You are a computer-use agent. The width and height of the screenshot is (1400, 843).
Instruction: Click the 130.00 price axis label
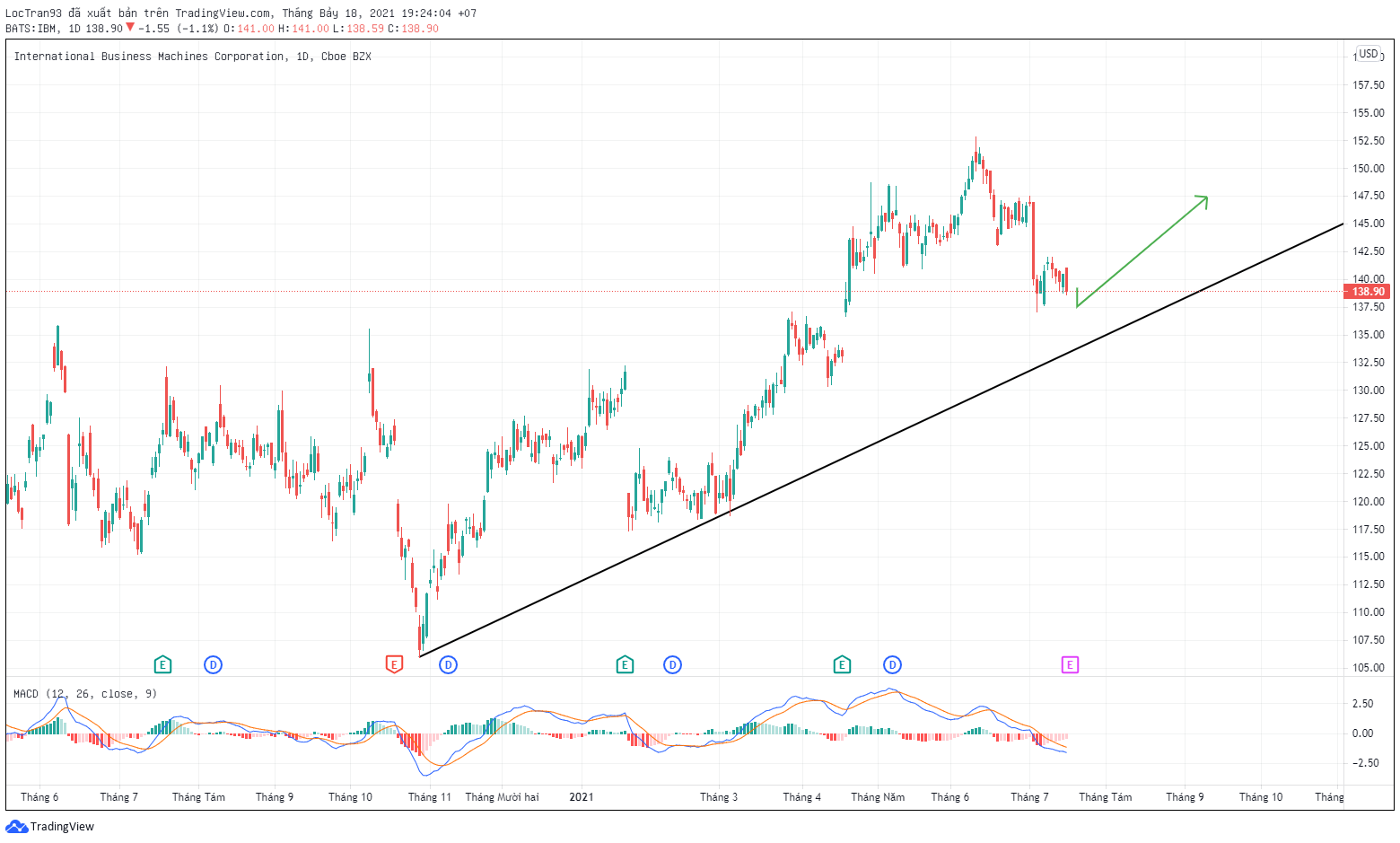click(x=1368, y=391)
